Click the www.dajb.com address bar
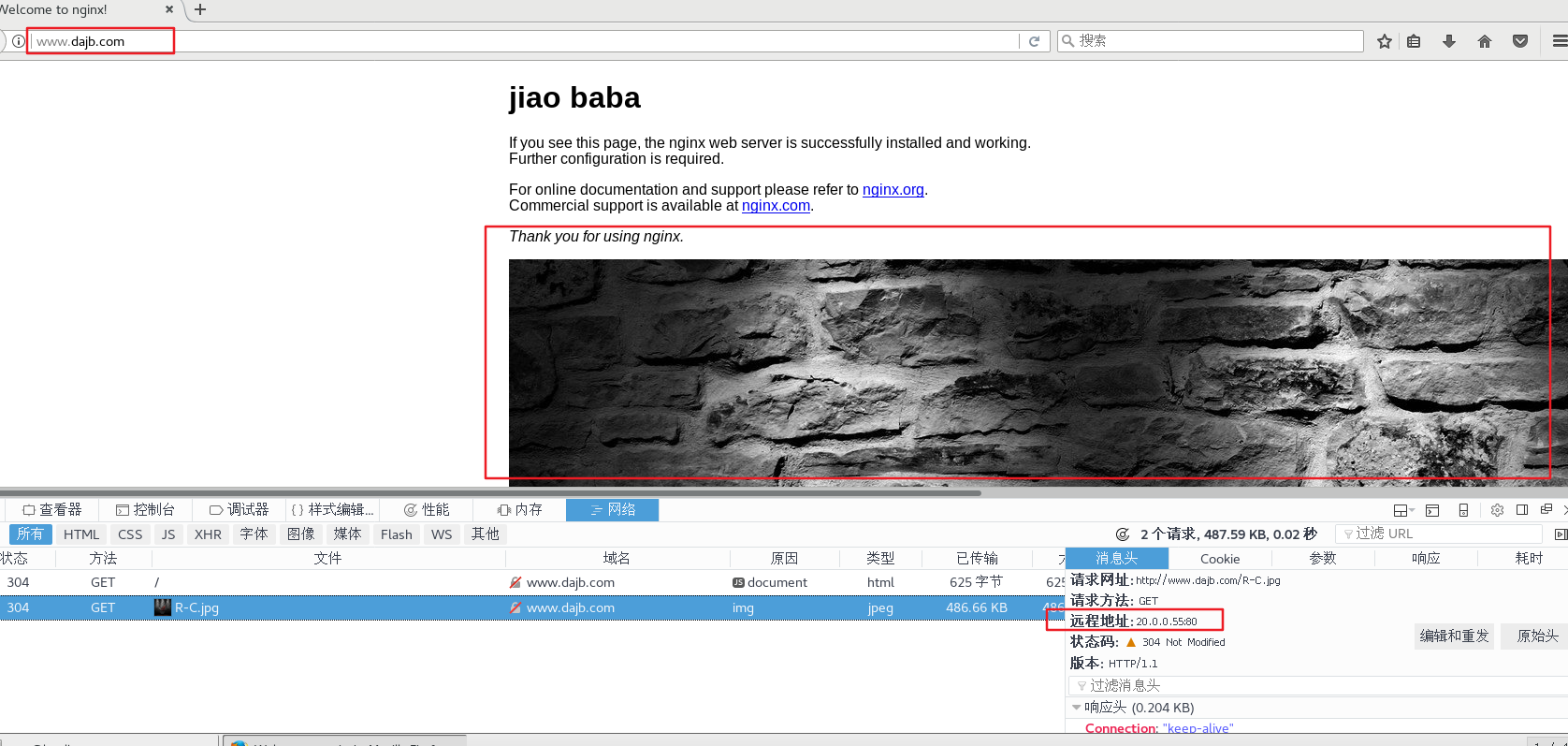The image size is (1568, 746). coord(524,41)
